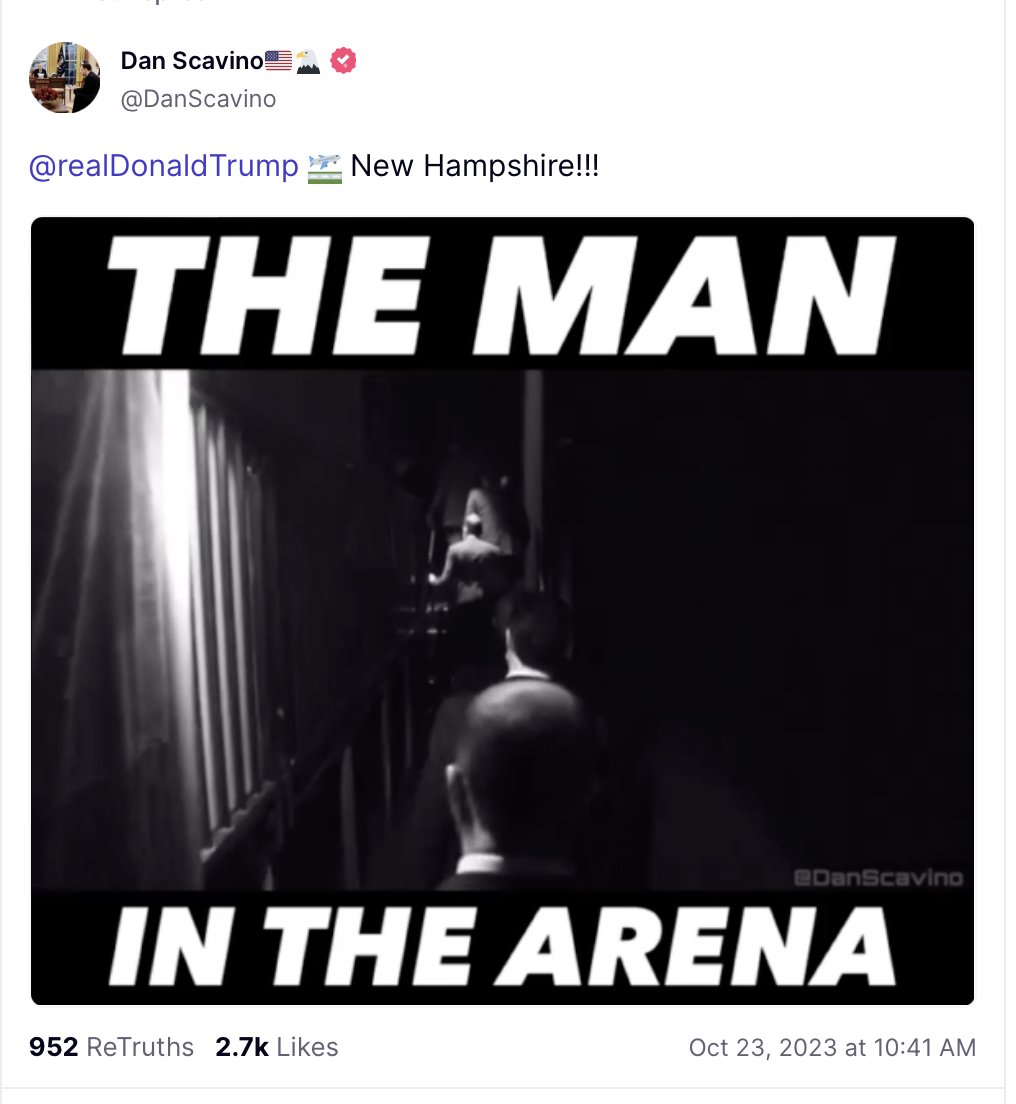
Task: Click "IN THE ARENA" caption in the video
Action: pyautogui.click(x=502, y=946)
